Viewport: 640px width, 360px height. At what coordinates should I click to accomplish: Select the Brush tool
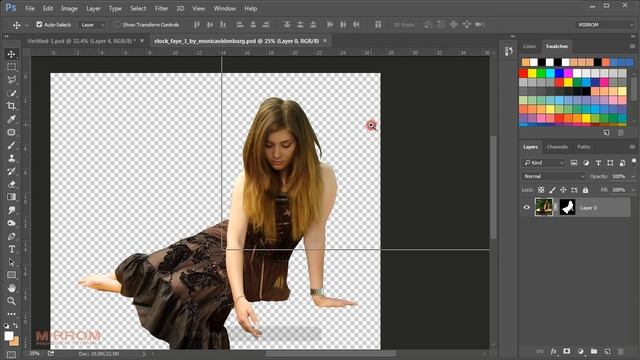(x=11, y=145)
